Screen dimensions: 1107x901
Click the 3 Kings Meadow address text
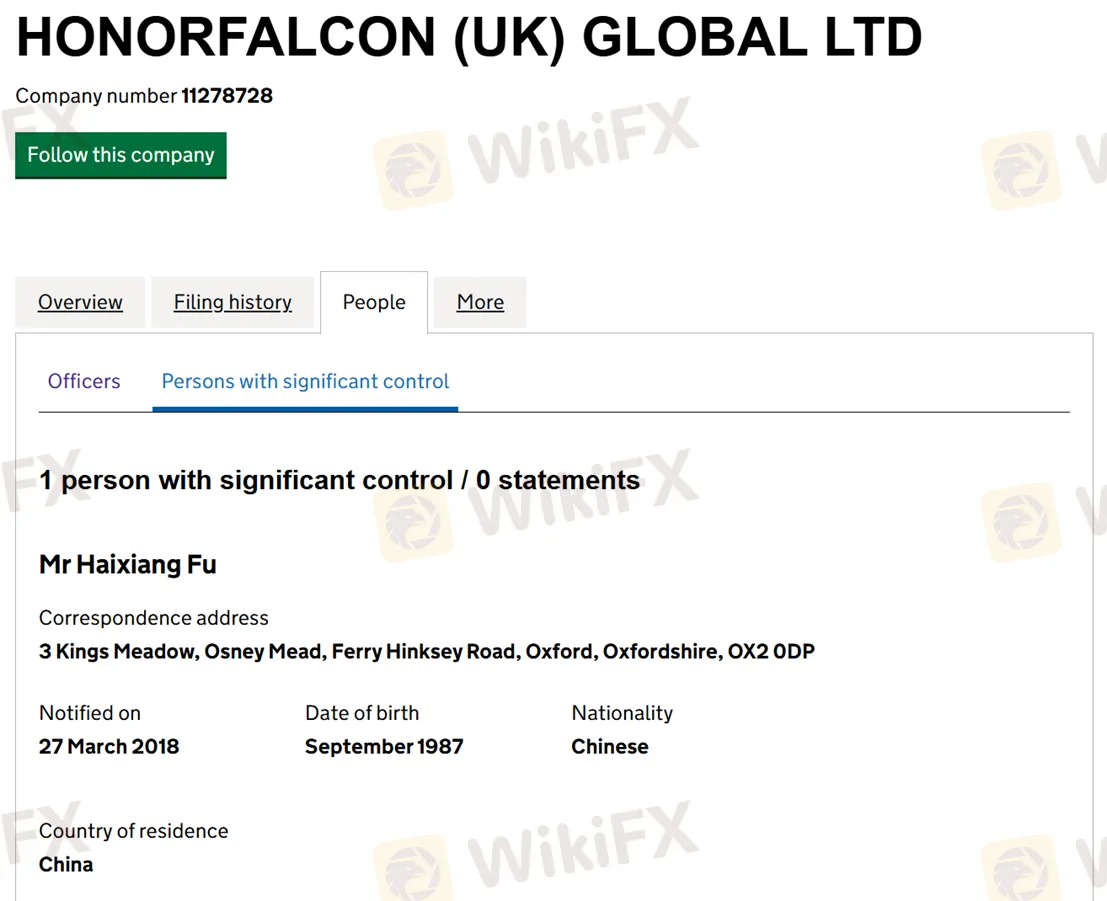click(x=427, y=651)
